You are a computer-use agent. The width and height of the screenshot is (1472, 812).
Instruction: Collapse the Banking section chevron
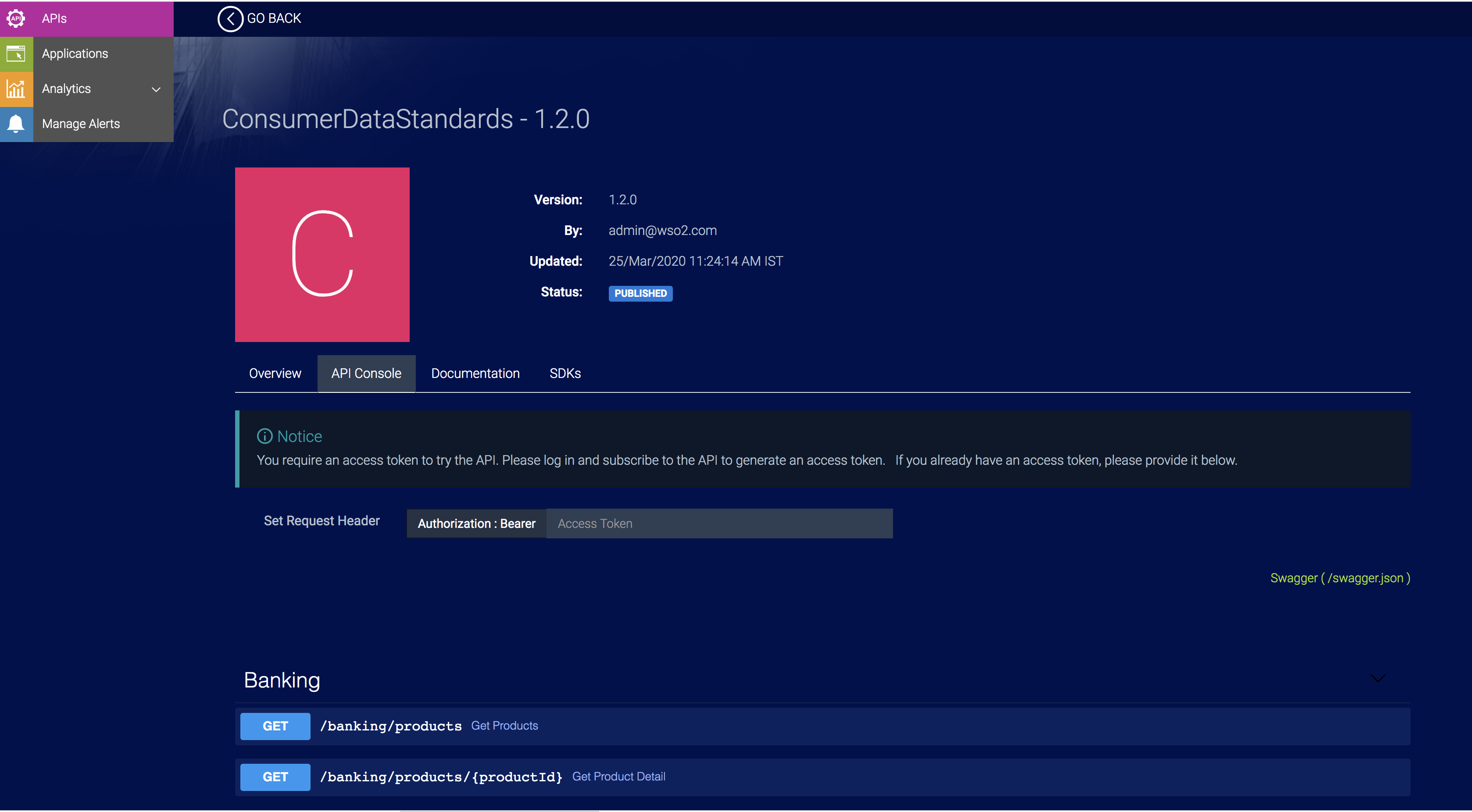1378,678
